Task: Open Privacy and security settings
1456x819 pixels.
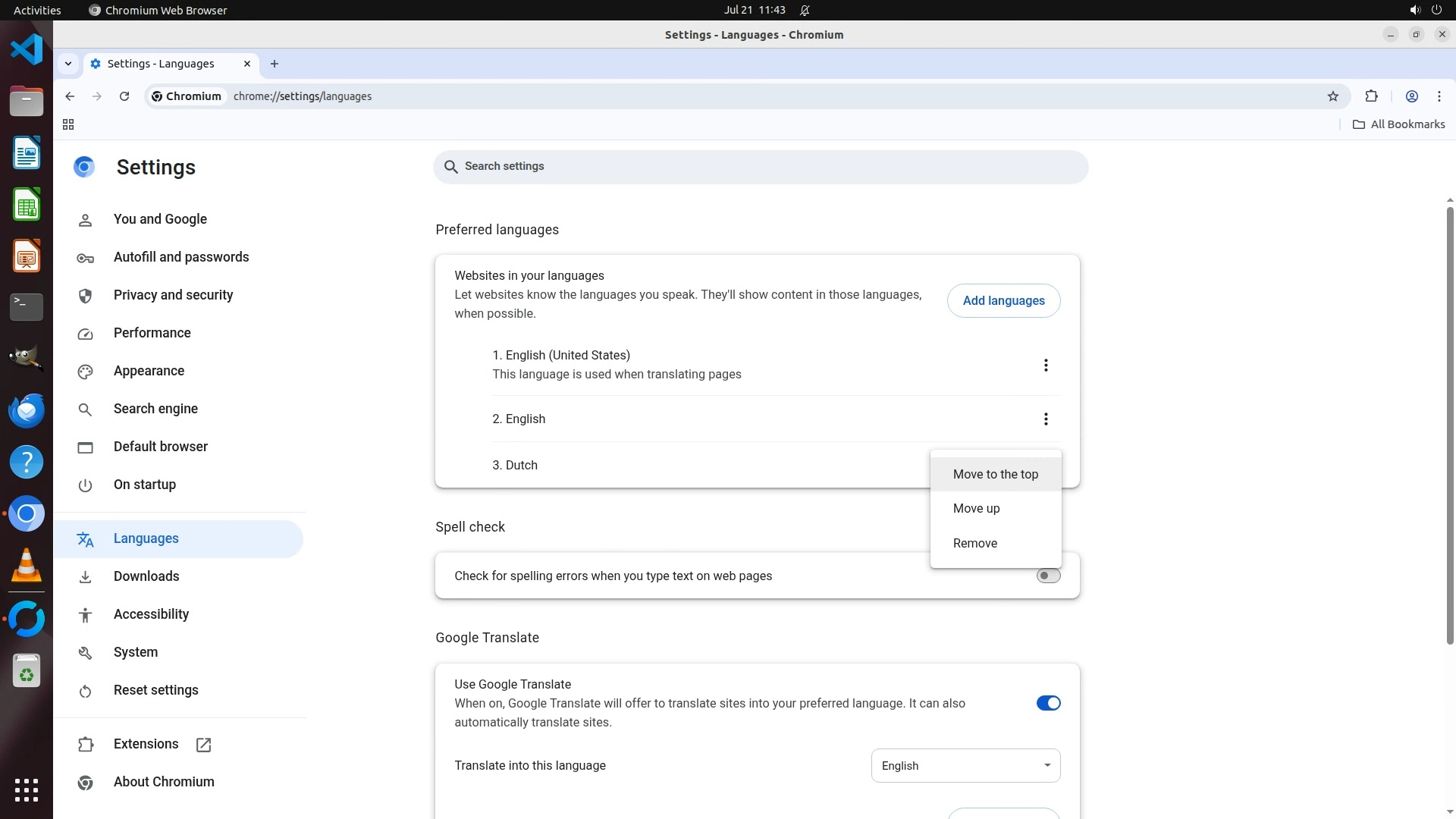Action: click(173, 295)
